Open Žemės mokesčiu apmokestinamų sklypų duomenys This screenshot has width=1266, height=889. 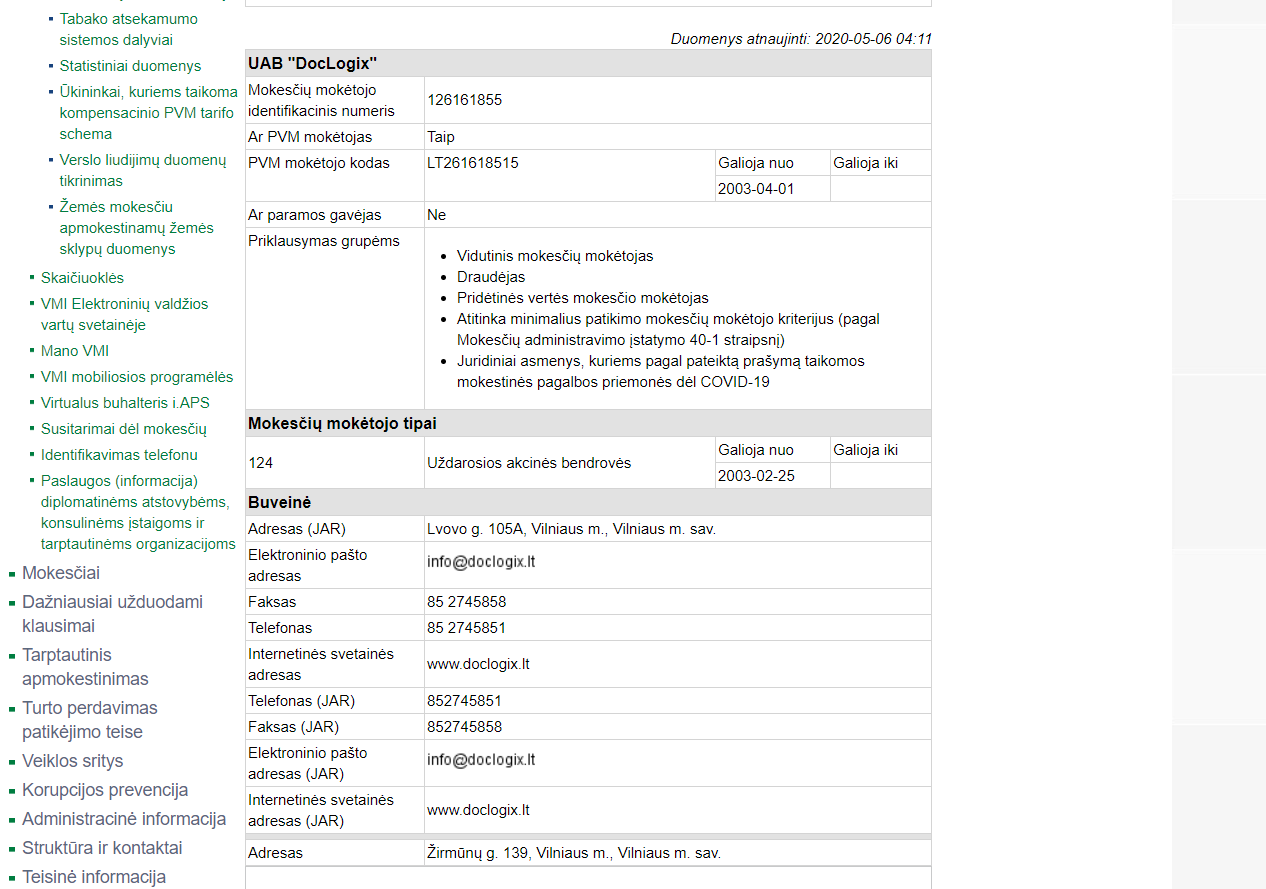136,228
